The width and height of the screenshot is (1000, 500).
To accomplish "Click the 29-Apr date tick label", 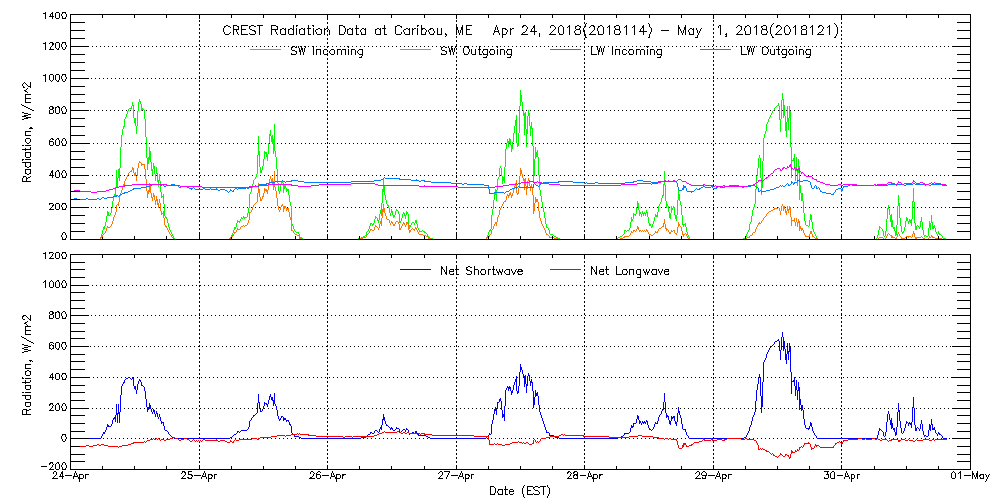I will coord(713,477).
